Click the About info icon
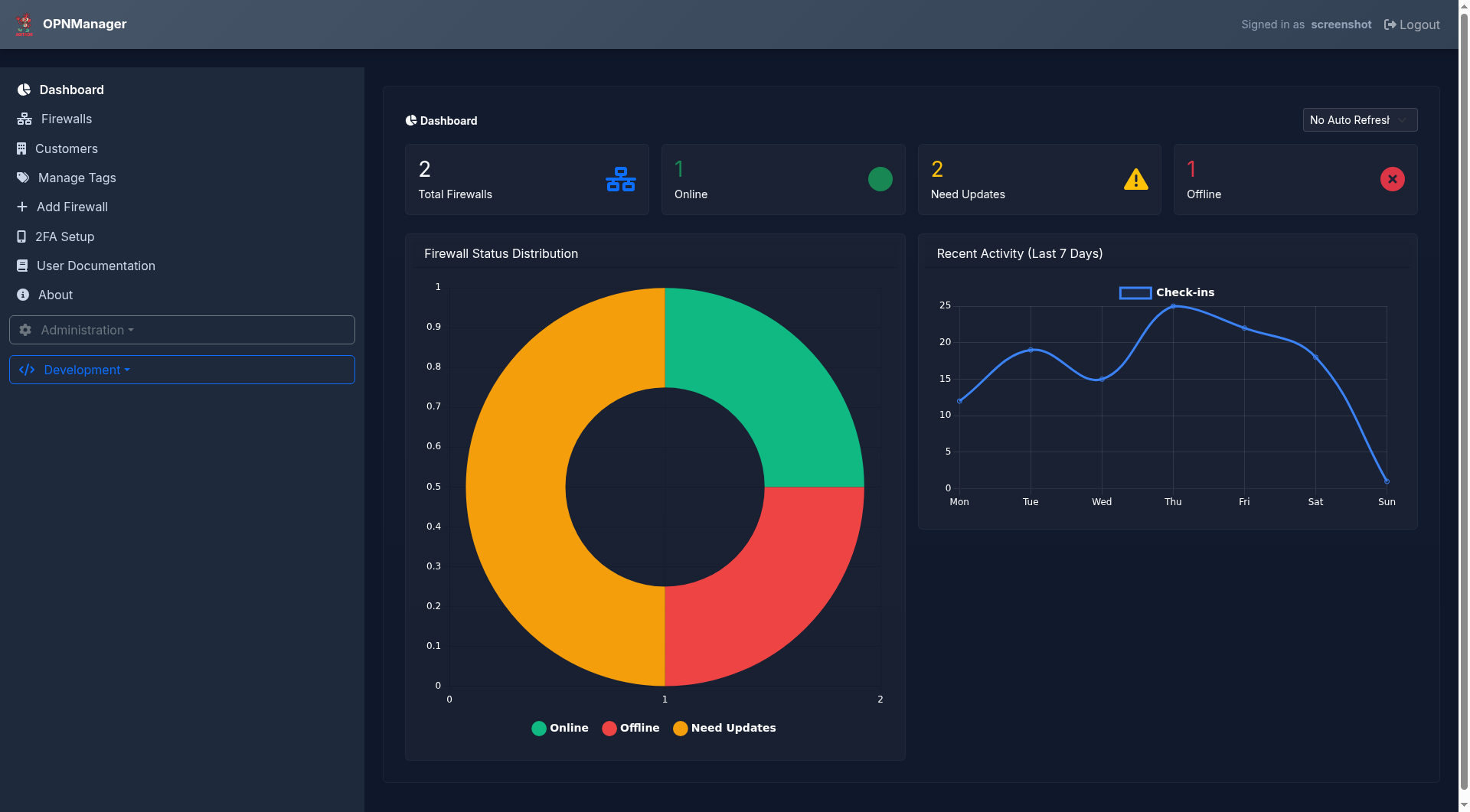This screenshot has width=1470, height=812. pos(23,295)
